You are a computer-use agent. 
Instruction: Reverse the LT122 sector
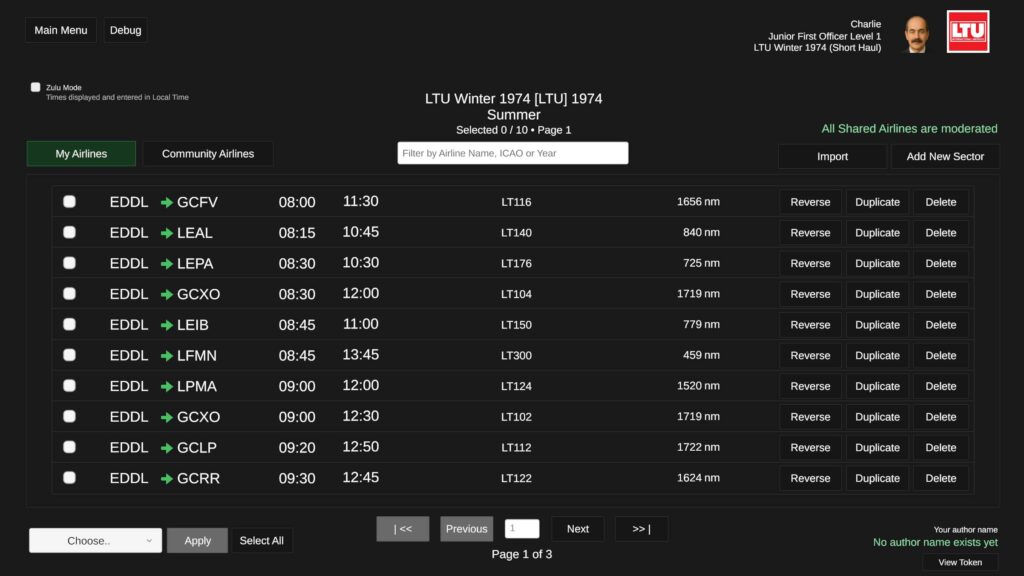click(810, 478)
